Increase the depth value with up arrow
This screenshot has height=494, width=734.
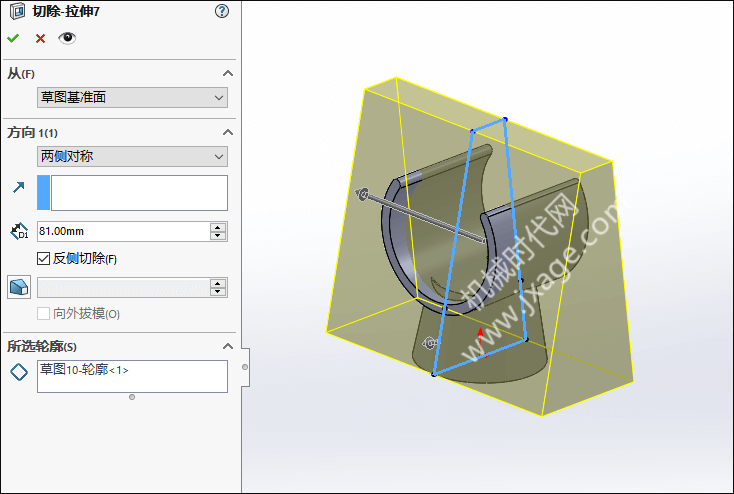pos(218,227)
